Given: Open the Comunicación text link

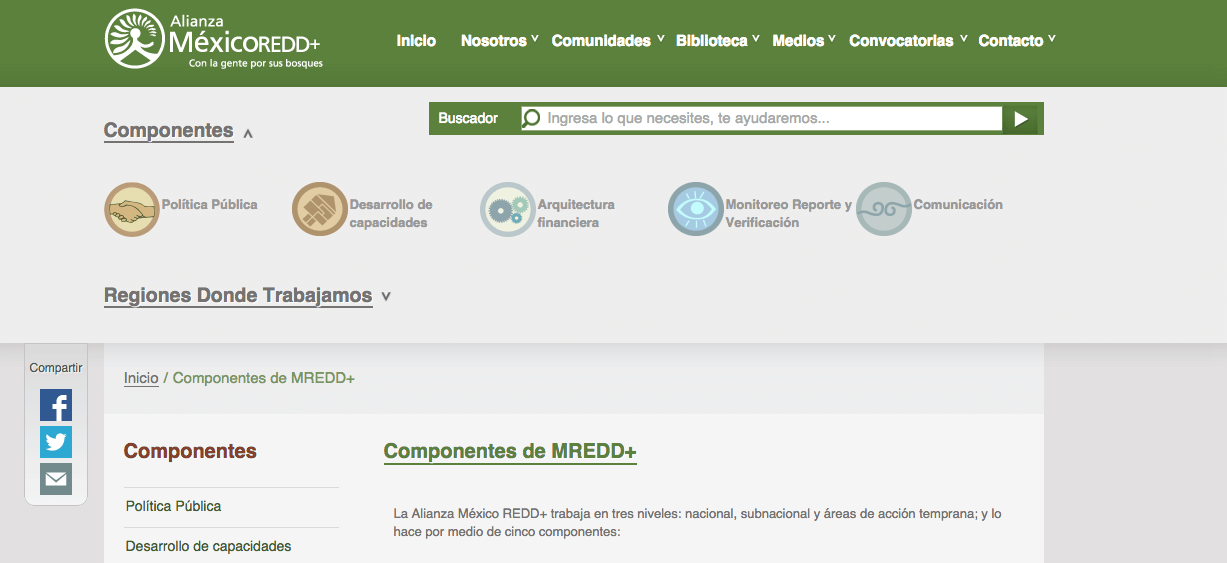Looking at the screenshot, I should (x=958, y=204).
